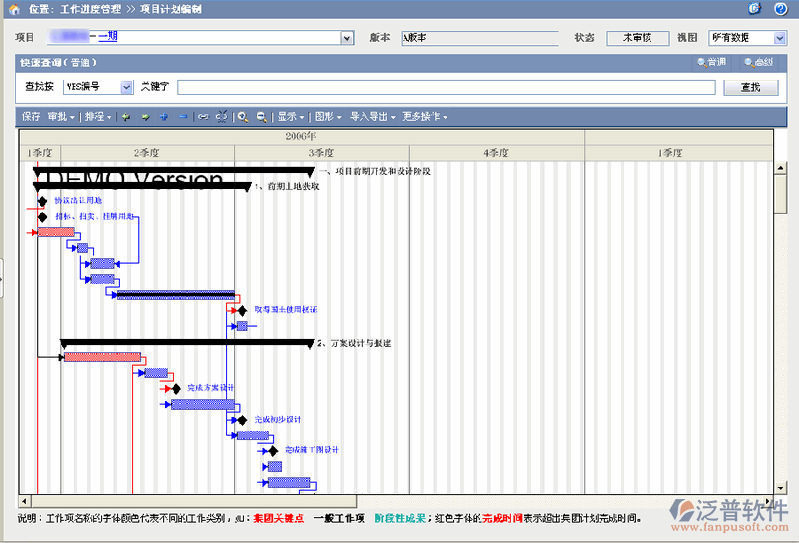Viewport: 799px width, 543px height.
Task: Click the horizontal scrollbar left arrow
Action: point(25,501)
